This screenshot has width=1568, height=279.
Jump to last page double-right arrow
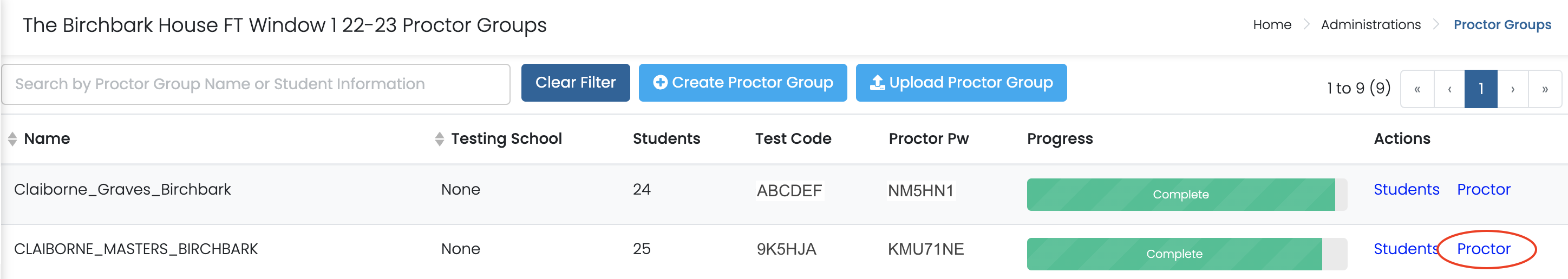pyautogui.click(x=1545, y=89)
